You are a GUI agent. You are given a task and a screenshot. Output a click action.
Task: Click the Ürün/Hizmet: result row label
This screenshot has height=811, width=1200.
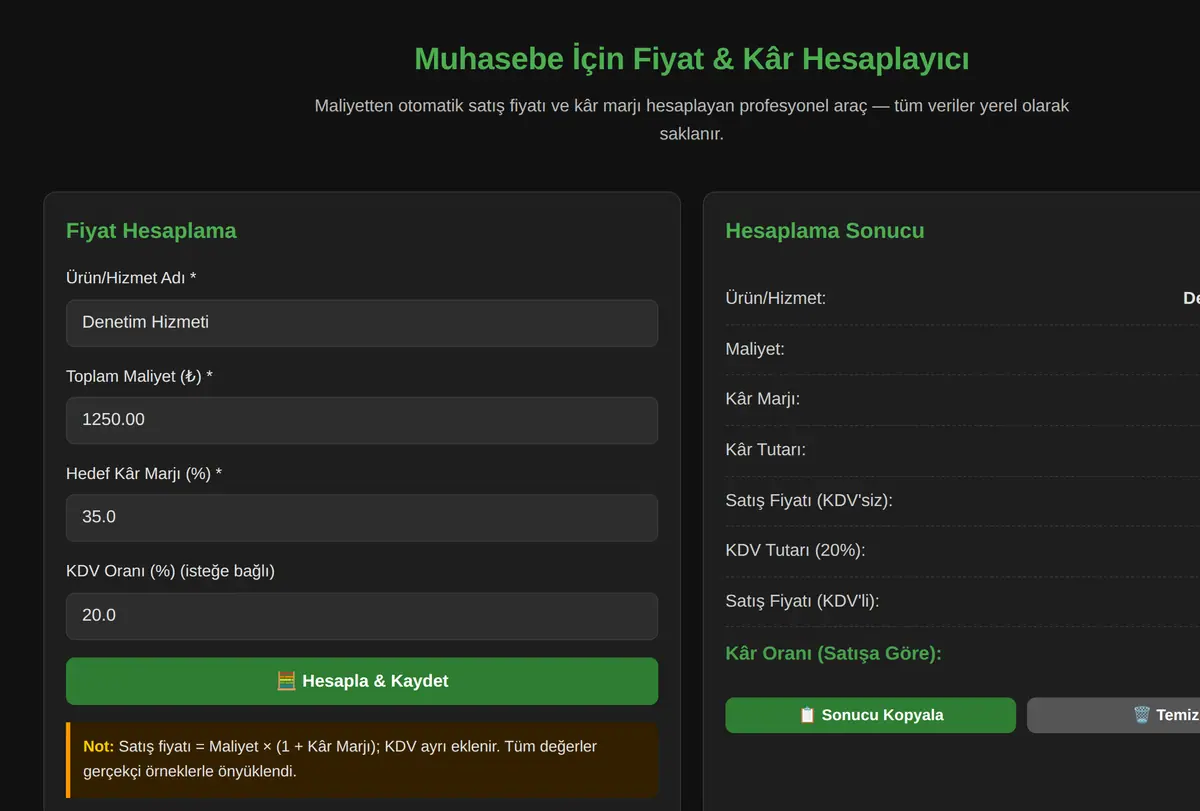(x=776, y=298)
